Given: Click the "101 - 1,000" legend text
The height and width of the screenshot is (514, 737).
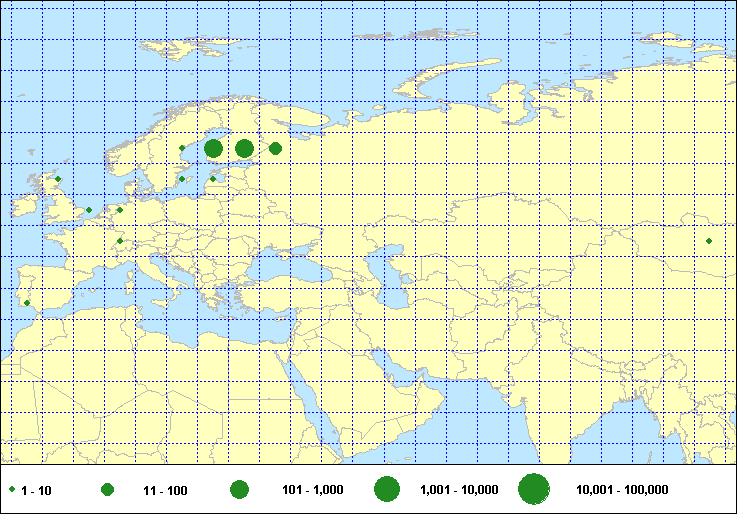Looking at the screenshot, I should tap(313, 490).
